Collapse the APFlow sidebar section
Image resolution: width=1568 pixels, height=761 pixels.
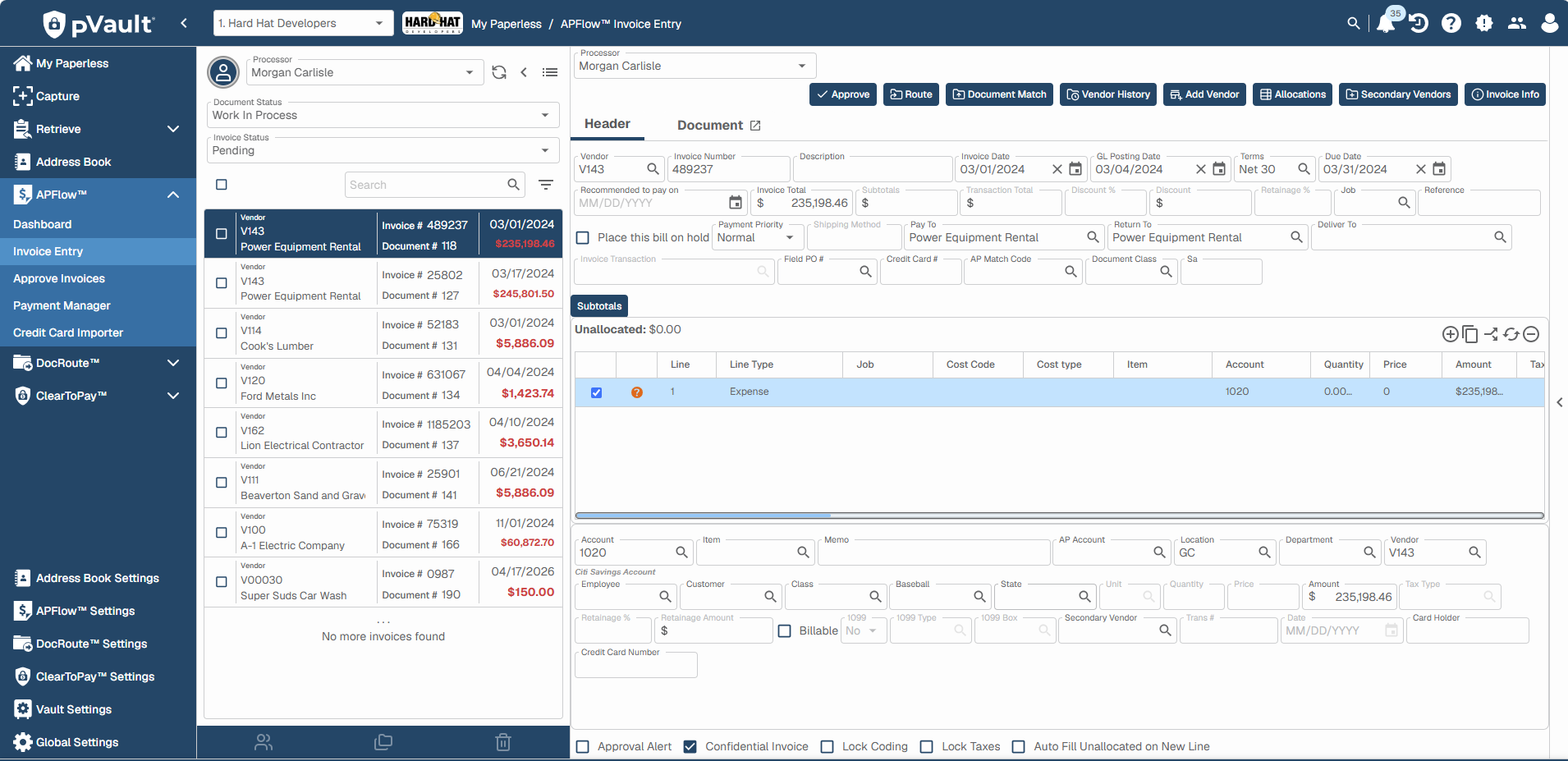[173, 195]
